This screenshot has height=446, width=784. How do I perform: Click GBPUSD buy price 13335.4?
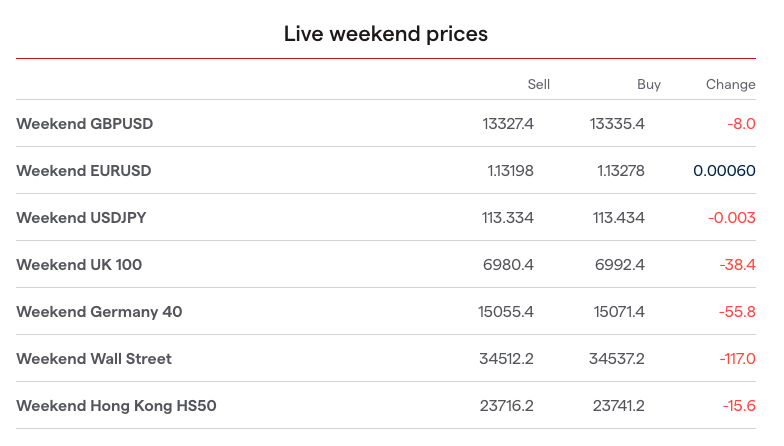617,124
